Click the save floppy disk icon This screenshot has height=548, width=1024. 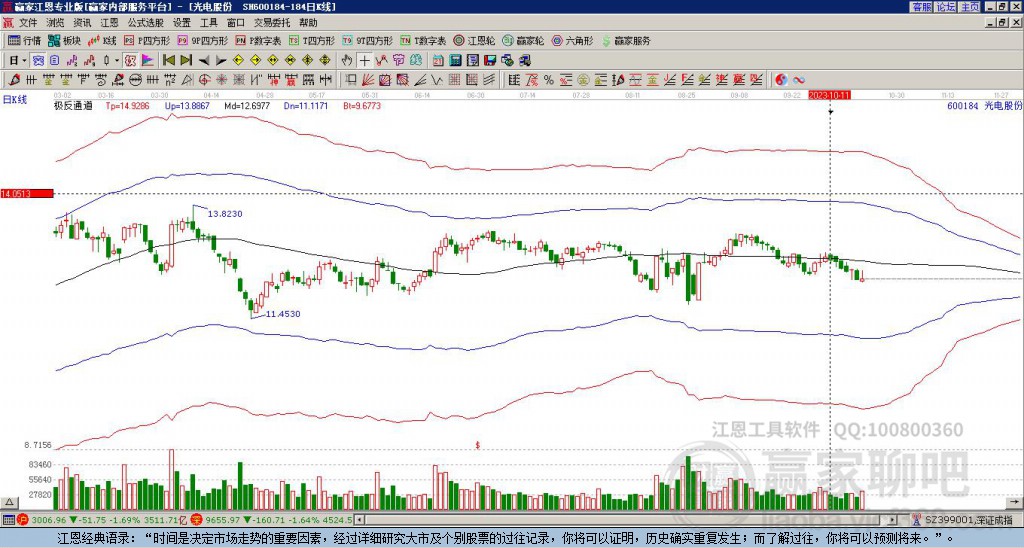490,61
